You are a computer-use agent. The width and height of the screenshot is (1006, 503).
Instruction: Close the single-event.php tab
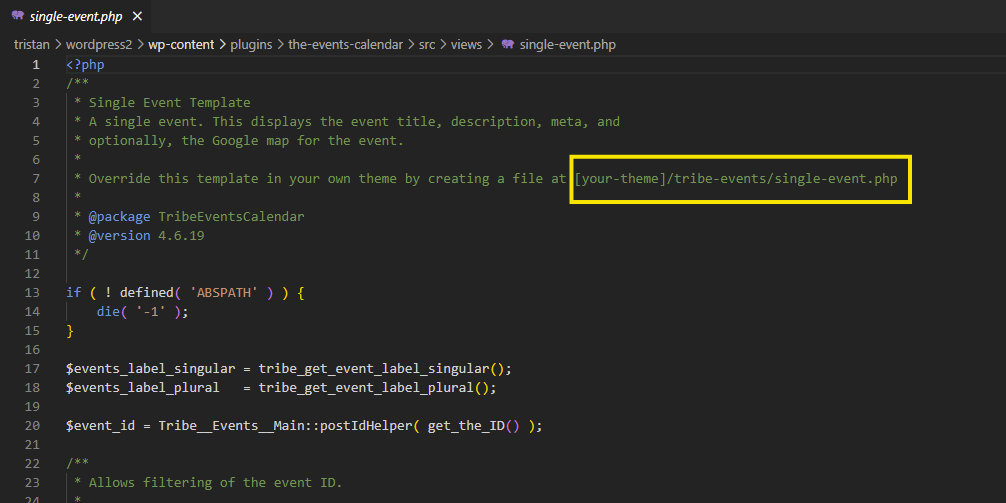pos(137,17)
